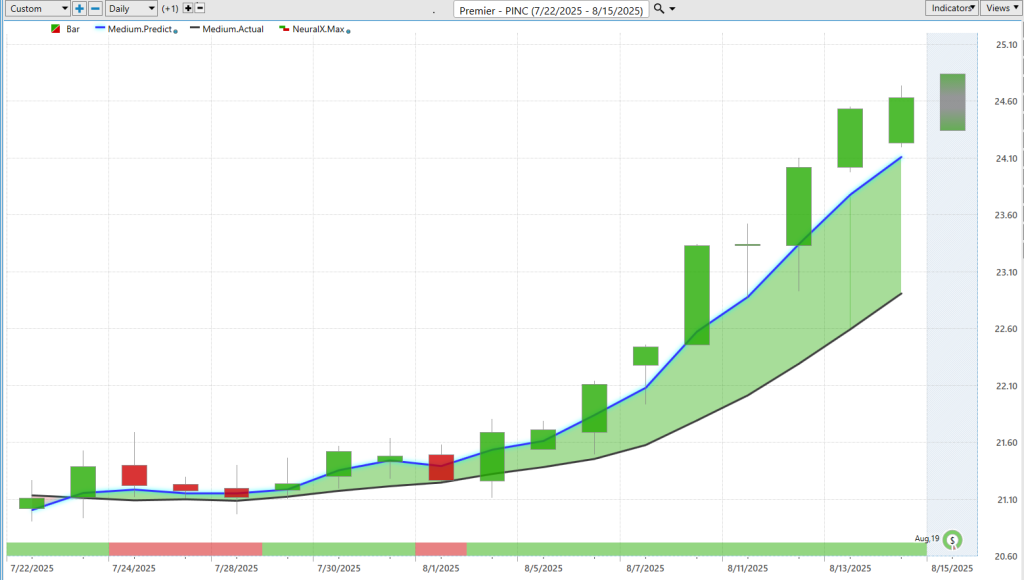Click the blue plus zoom-in button

[x=79, y=8]
